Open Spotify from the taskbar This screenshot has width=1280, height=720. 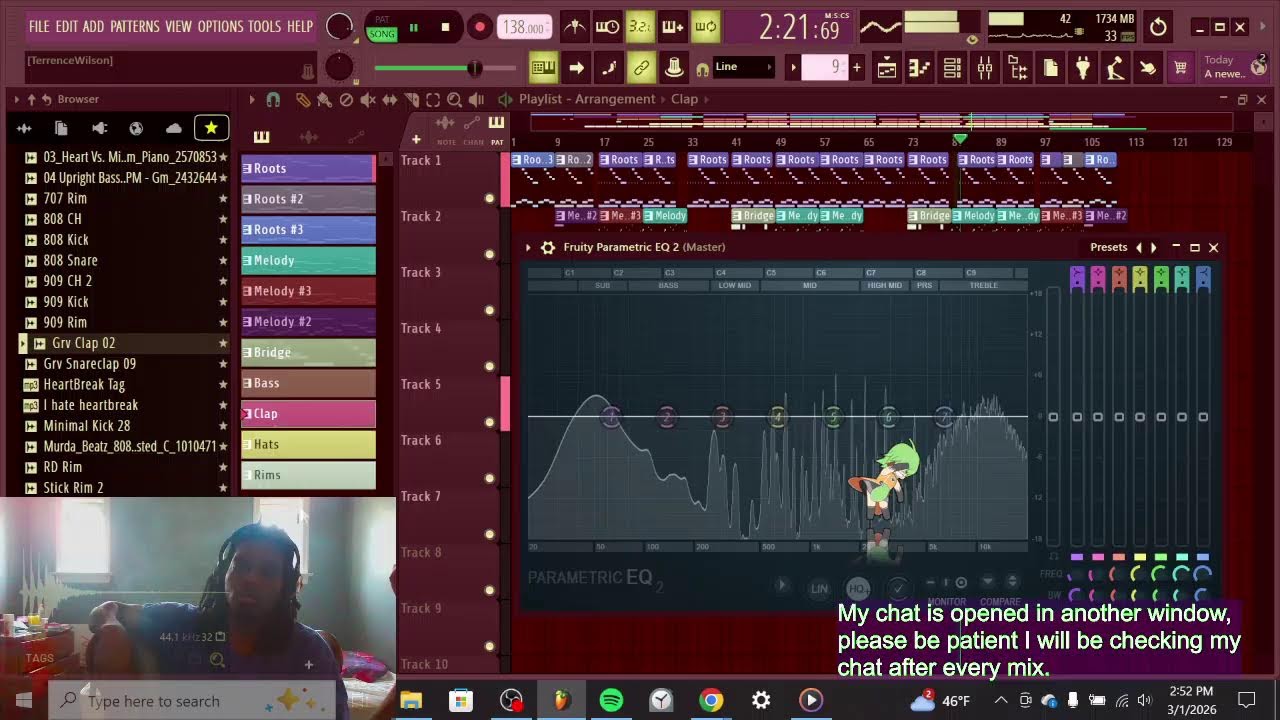pyautogui.click(x=611, y=700)
